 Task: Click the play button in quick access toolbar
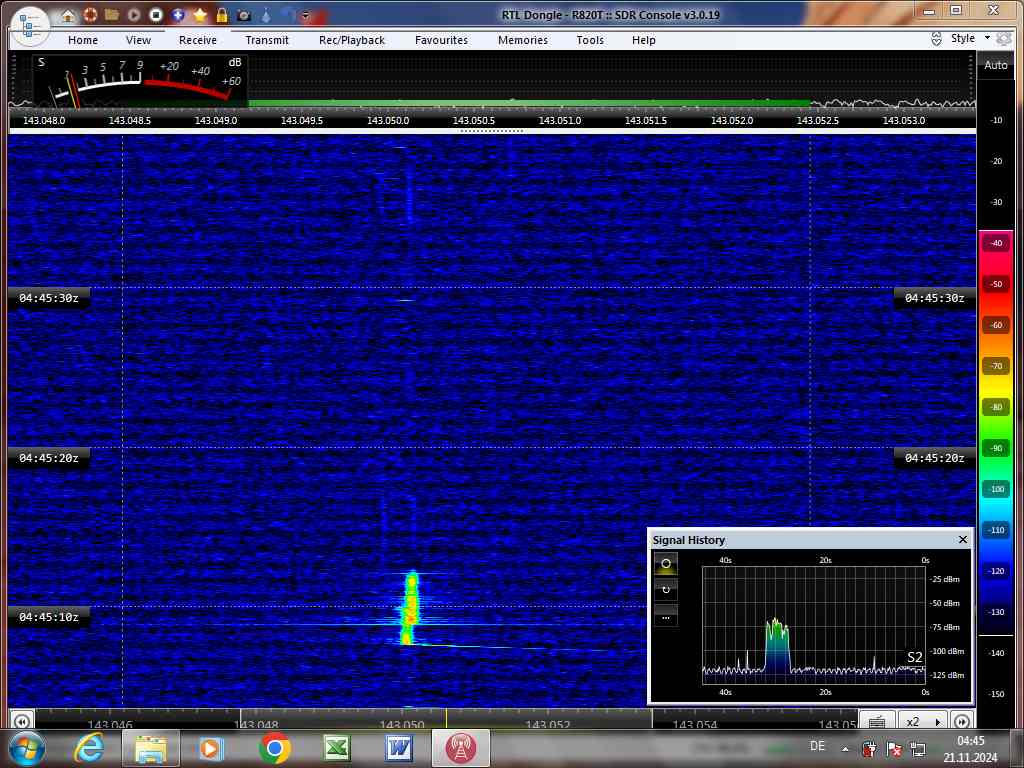point(134,14)
